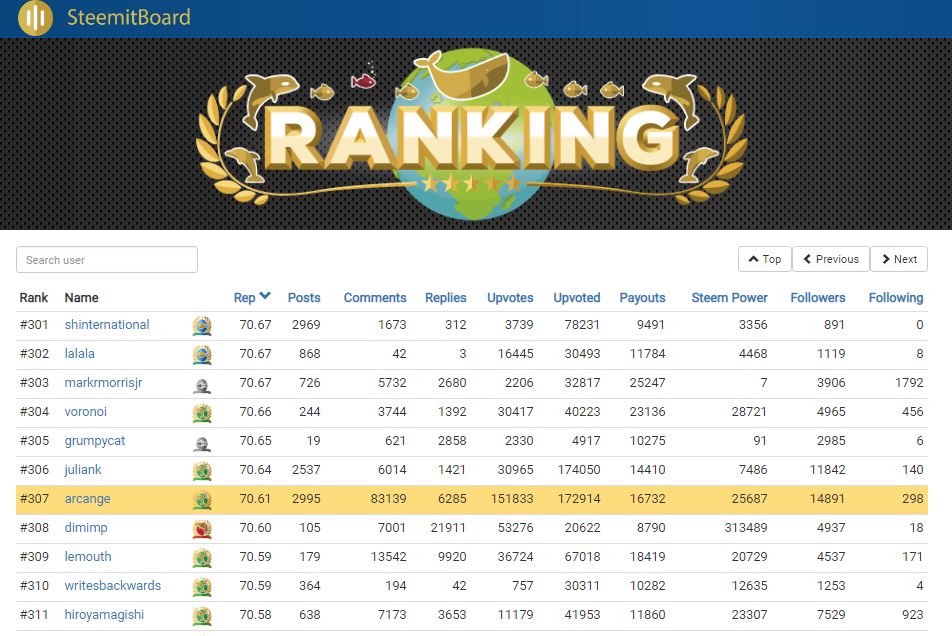Open lalala user profile
The image size is (952, 636).
[x=80, y=354]
